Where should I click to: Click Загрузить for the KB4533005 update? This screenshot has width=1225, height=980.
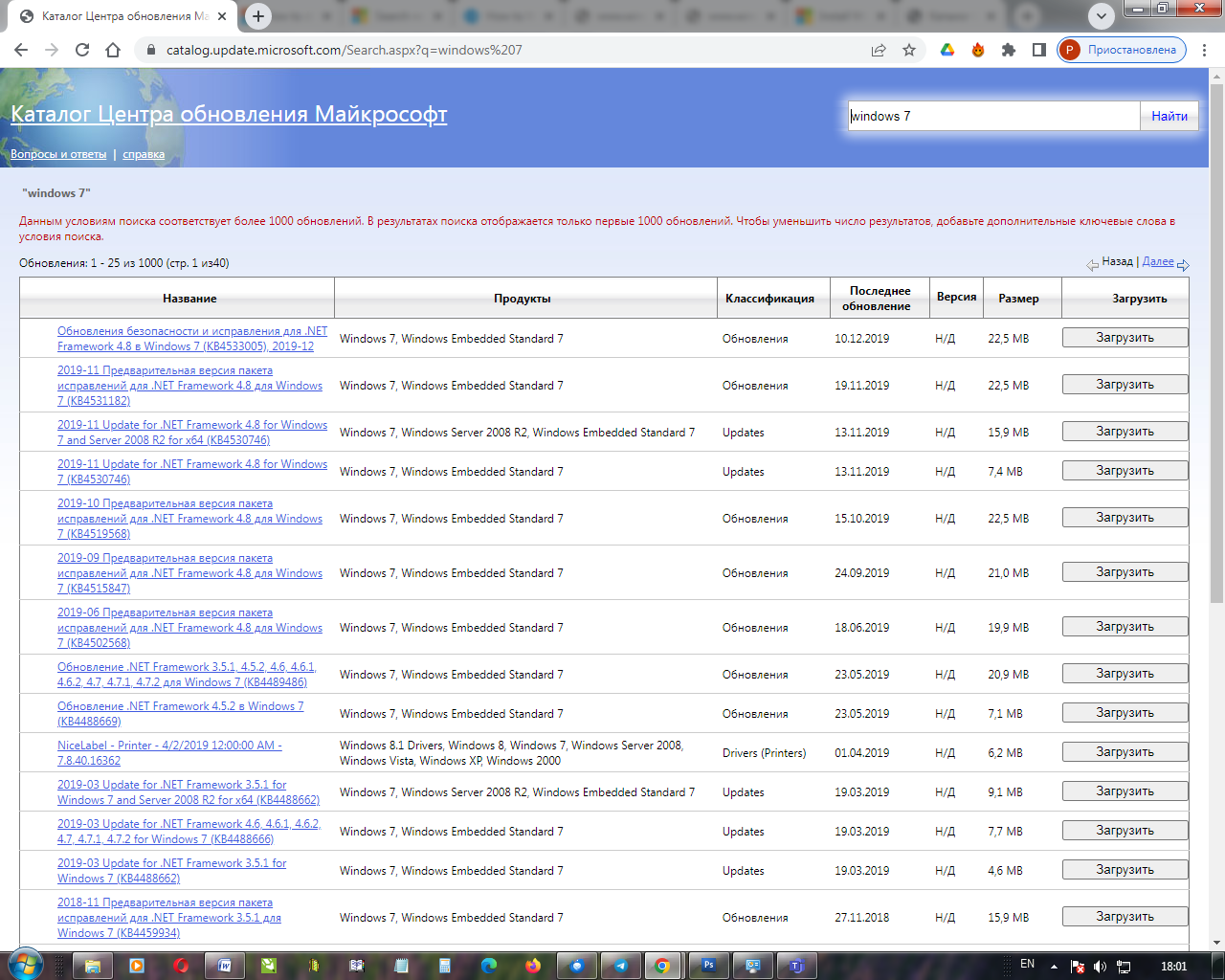[x=1125, y=338]
